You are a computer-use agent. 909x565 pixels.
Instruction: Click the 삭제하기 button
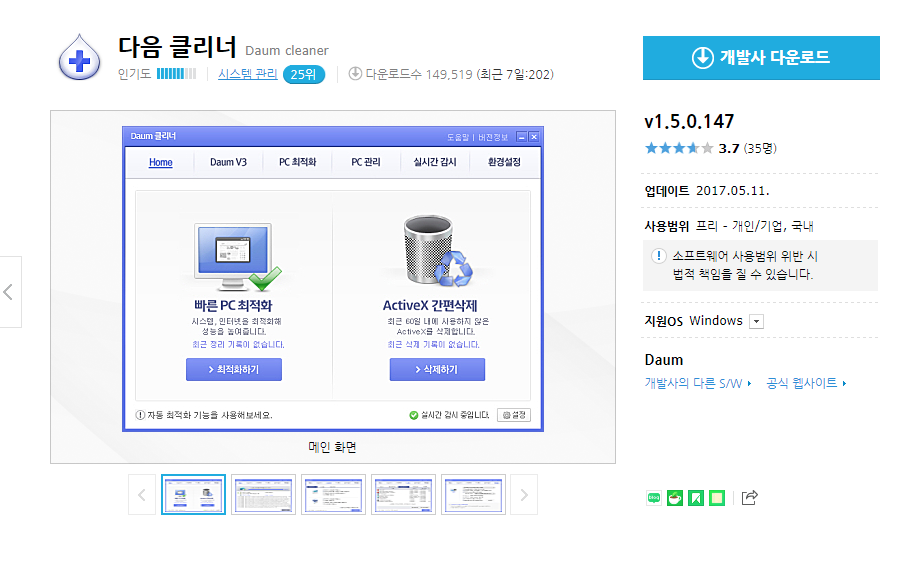click(437, 370)
